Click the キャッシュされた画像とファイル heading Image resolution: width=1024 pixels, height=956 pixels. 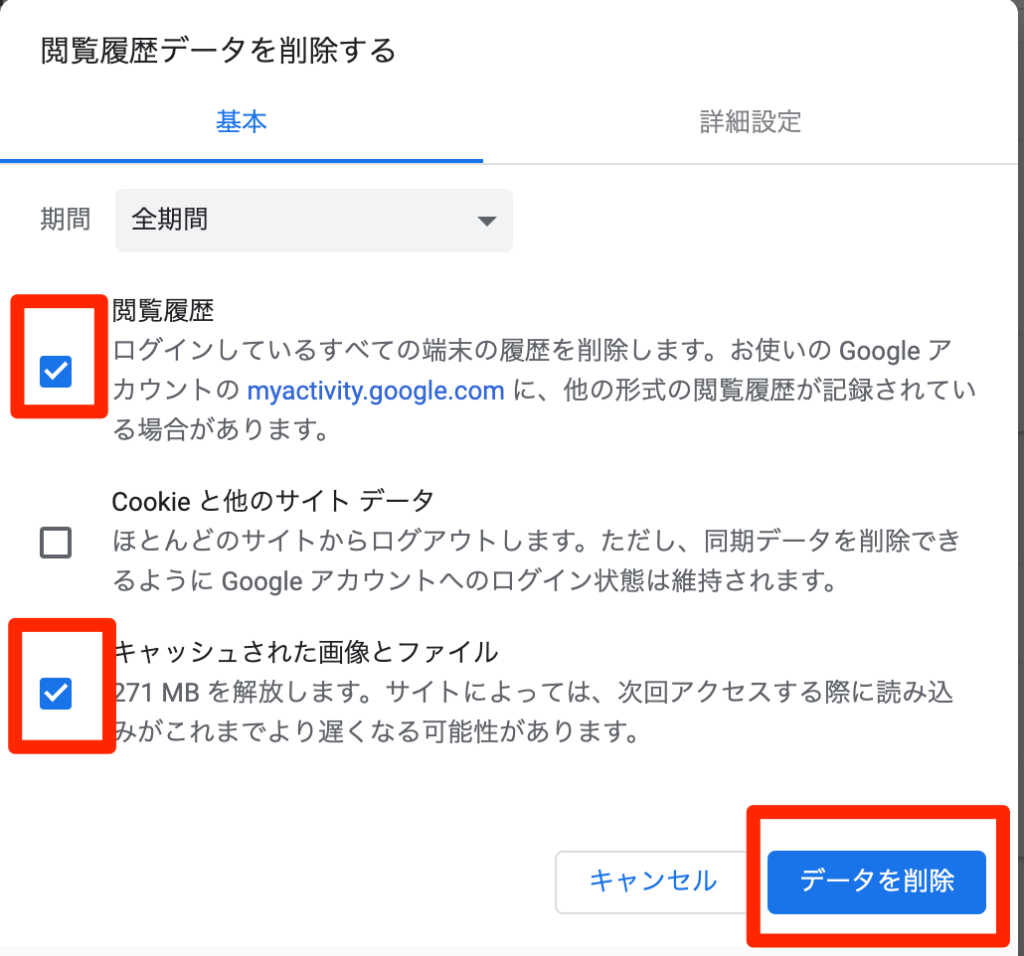[x=306, y=652]
